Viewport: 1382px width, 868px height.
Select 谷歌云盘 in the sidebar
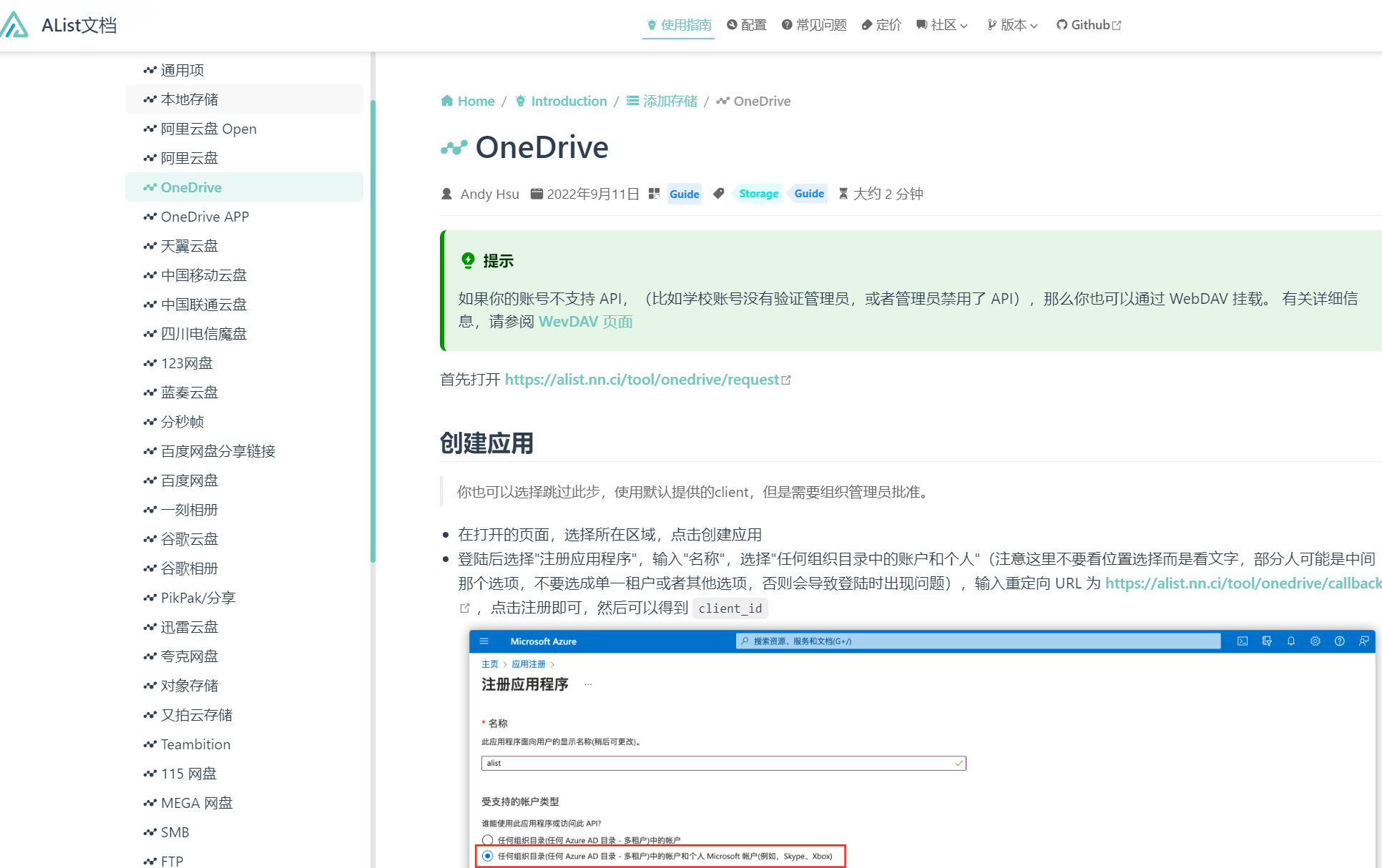[x=244, y=539]
